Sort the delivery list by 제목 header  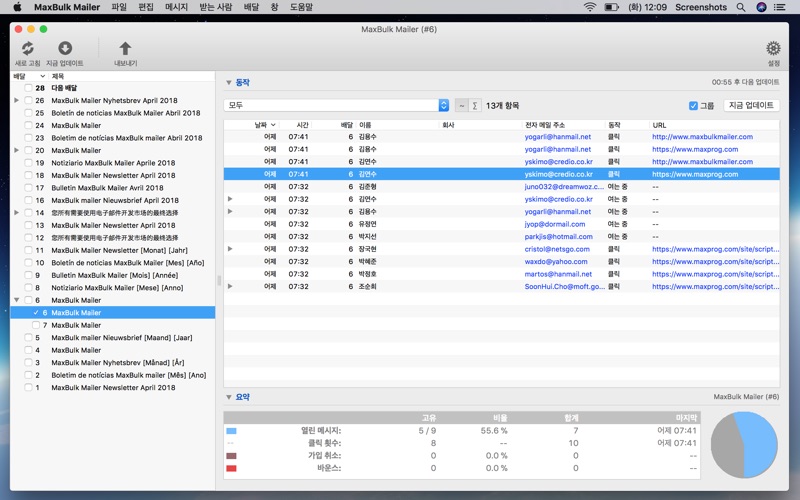click(58, 76)
